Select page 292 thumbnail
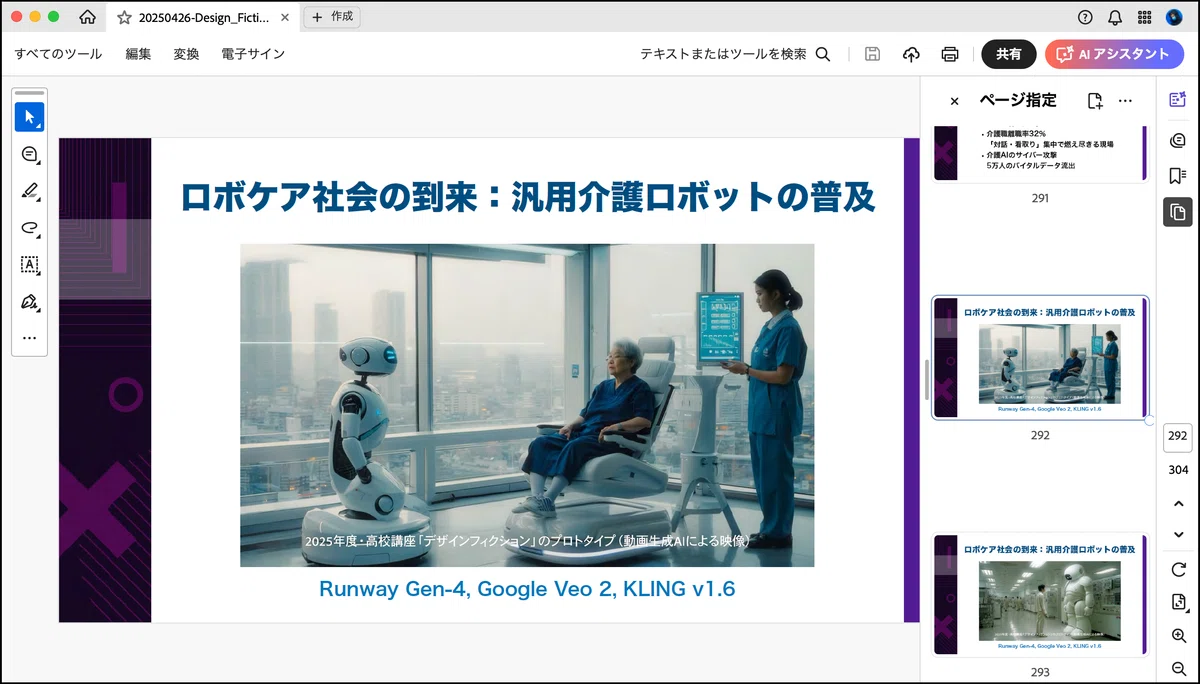Image resolution: width=1200 pixels, height=684 pixels. click(x=1040, y=357)
